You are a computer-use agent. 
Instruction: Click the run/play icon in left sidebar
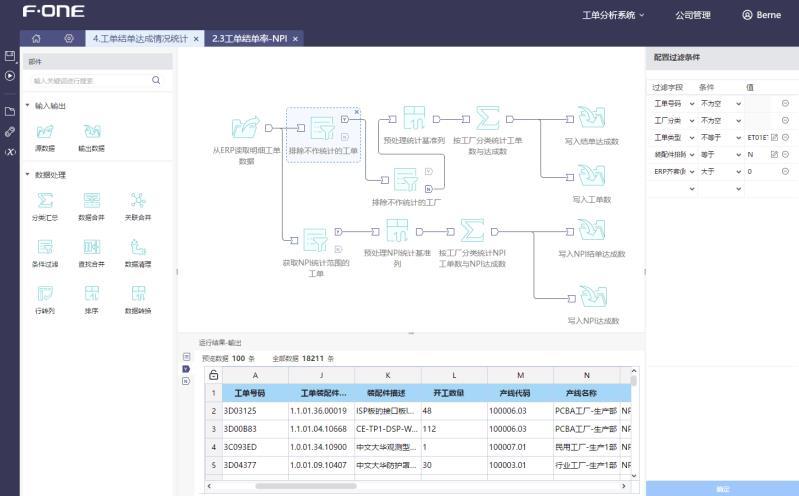click(x=10, y=76)
